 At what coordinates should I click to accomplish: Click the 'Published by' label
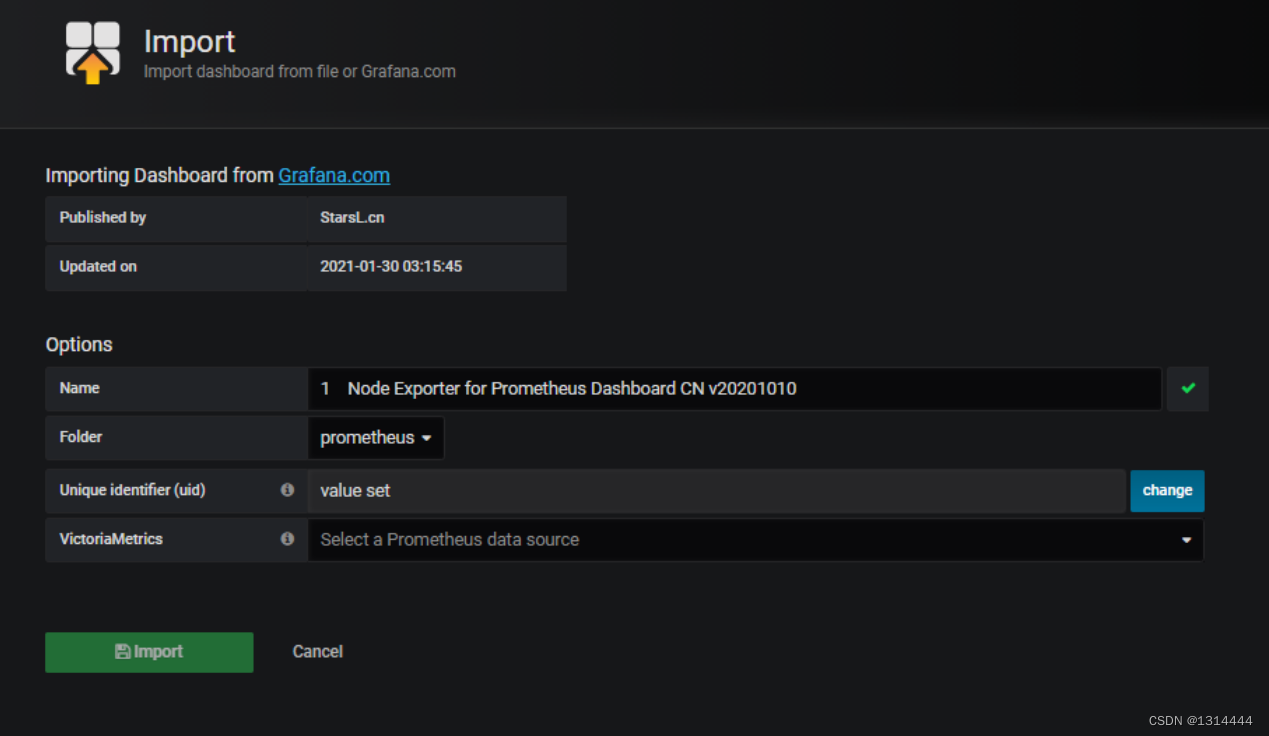103,217
